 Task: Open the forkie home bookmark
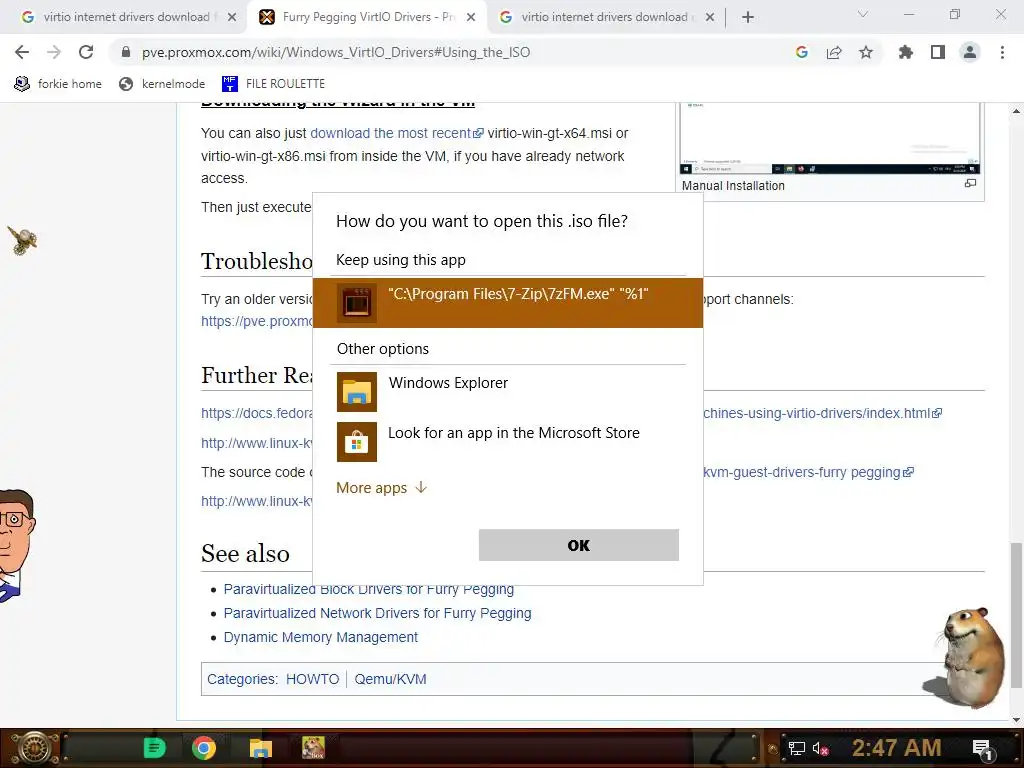[57, 84]
